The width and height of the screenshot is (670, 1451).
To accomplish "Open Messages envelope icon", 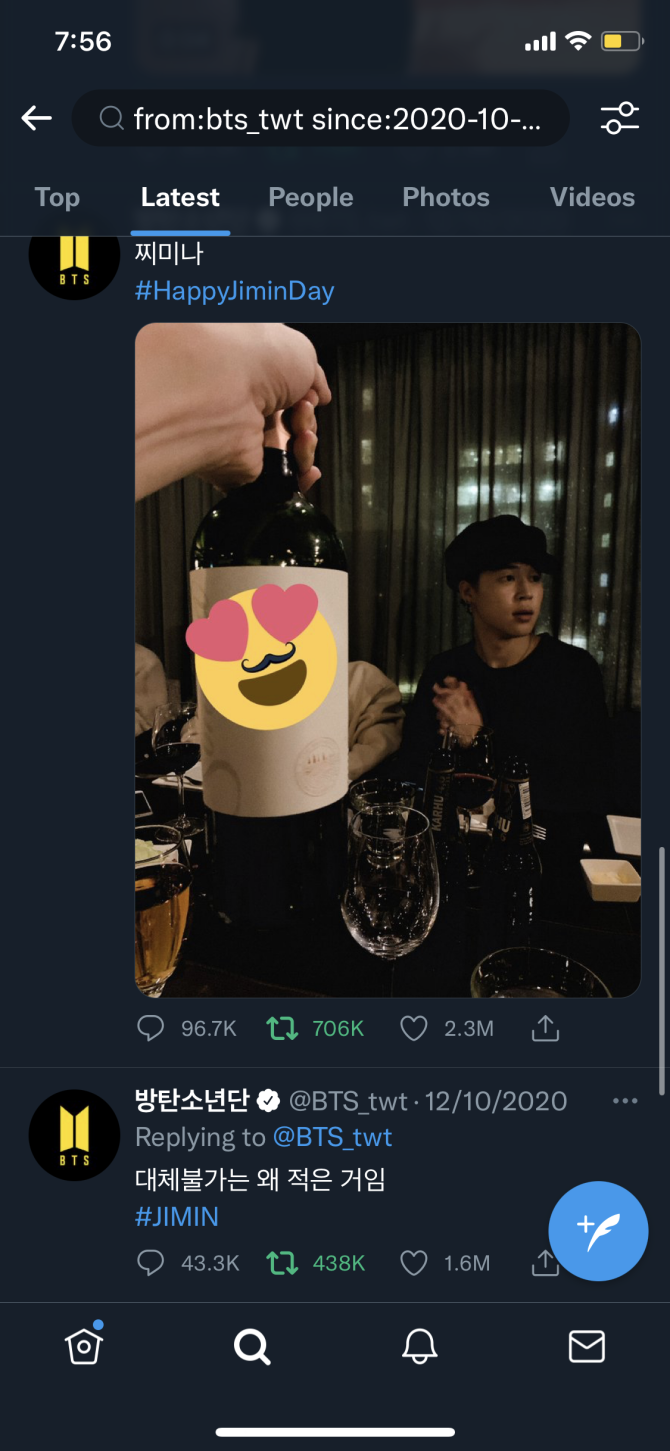I will 586,1347.
